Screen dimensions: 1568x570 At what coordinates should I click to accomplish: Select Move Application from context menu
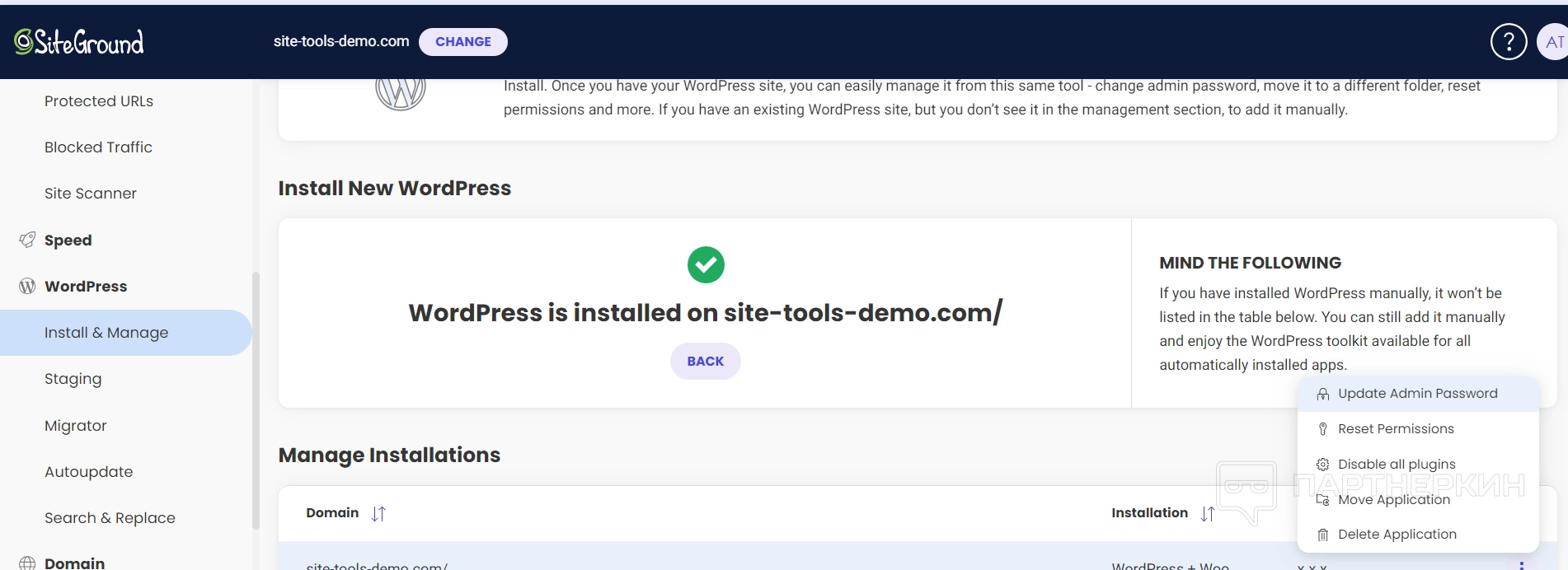click(x=1393, y=500)
